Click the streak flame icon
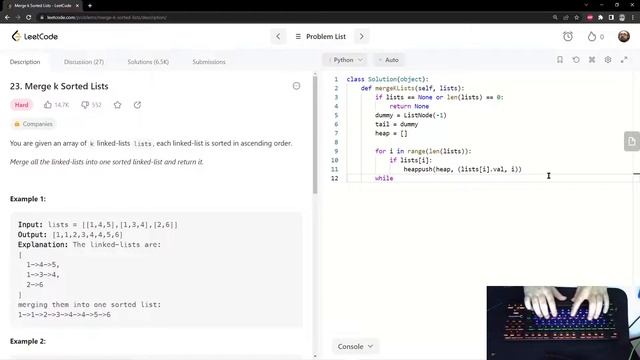640x360 pixels. point(591,36)
